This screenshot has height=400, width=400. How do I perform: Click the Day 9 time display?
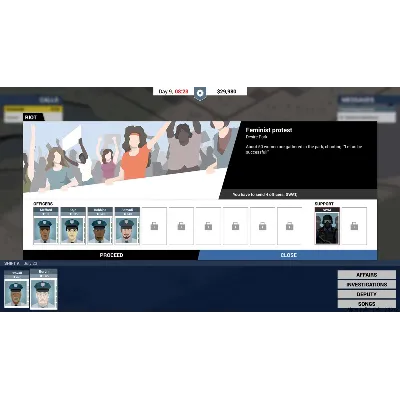(x=173, y=91)
